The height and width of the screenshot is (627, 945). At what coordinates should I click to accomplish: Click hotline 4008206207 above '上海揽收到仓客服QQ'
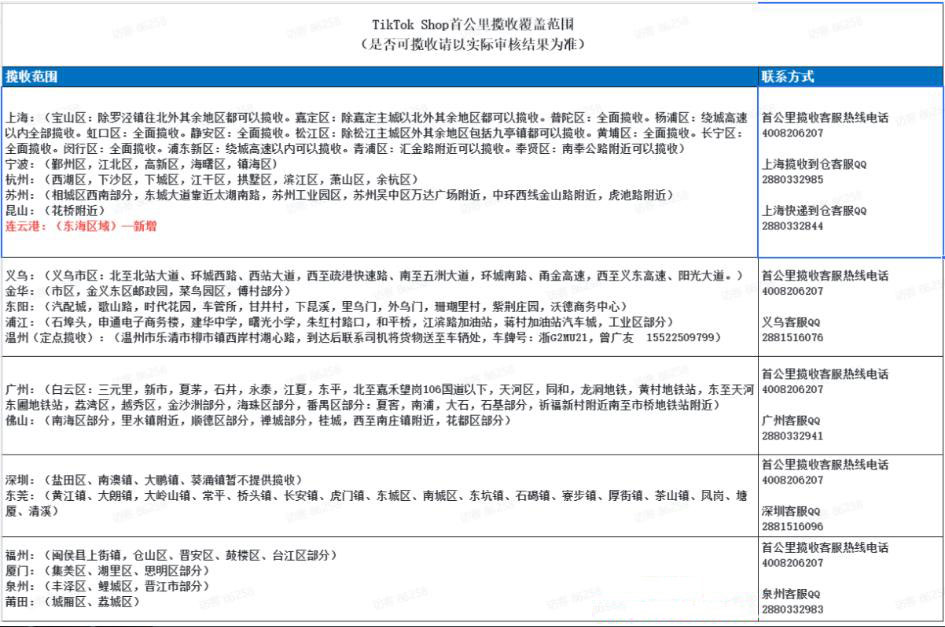[x=793, y=133]
